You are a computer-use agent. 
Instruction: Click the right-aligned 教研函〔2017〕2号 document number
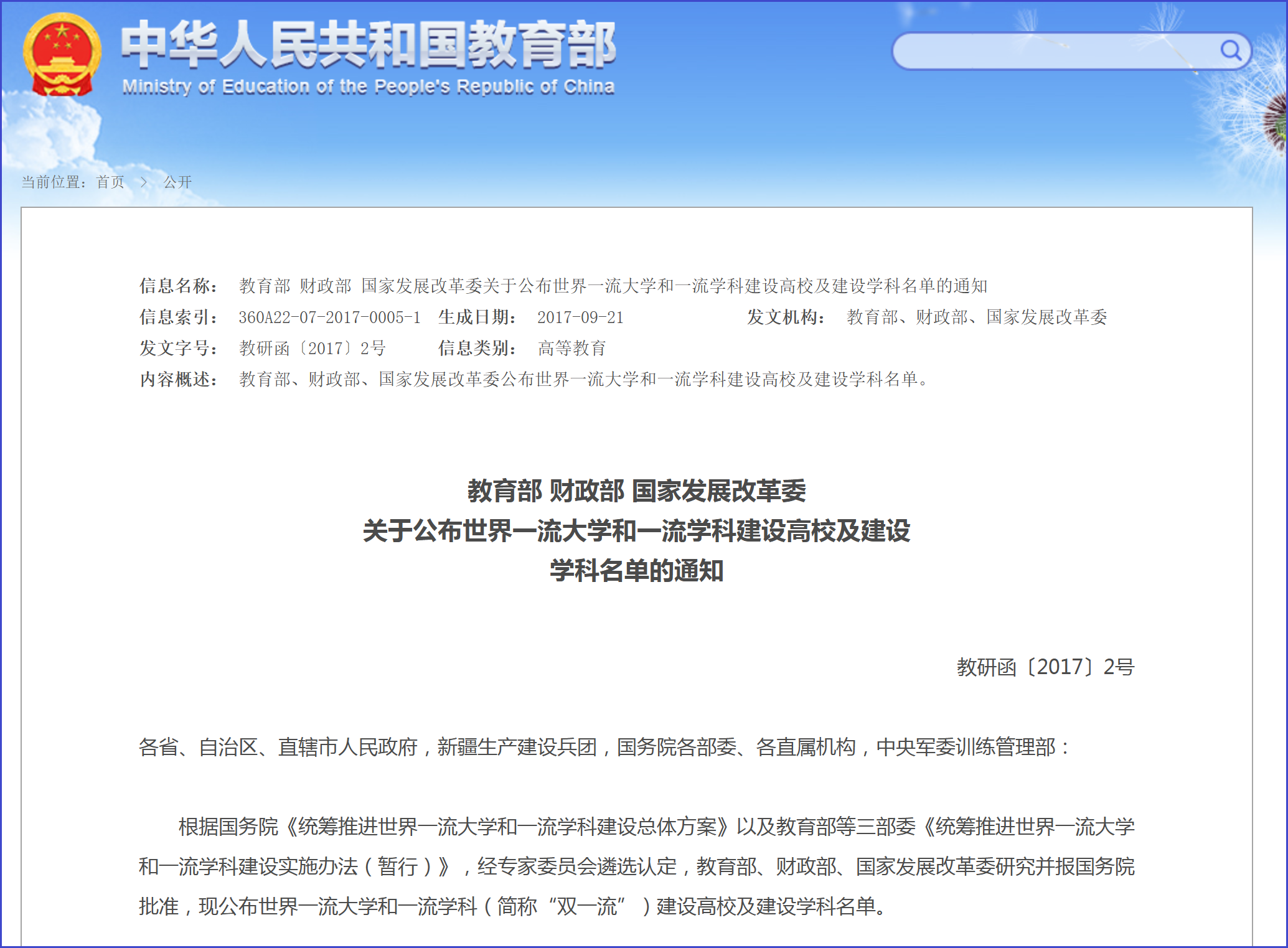point(1045,667)
